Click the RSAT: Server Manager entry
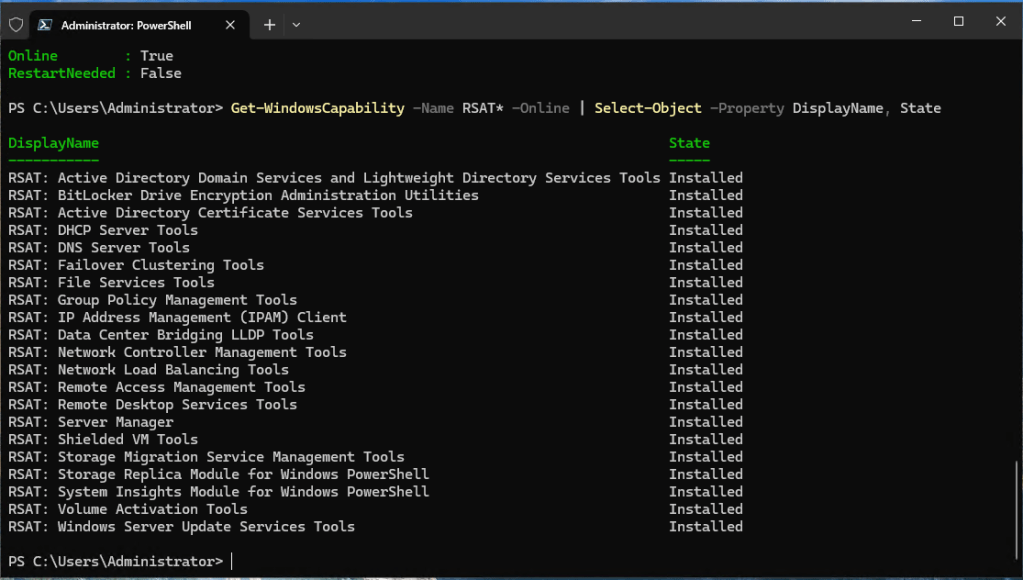 (91, 422)
